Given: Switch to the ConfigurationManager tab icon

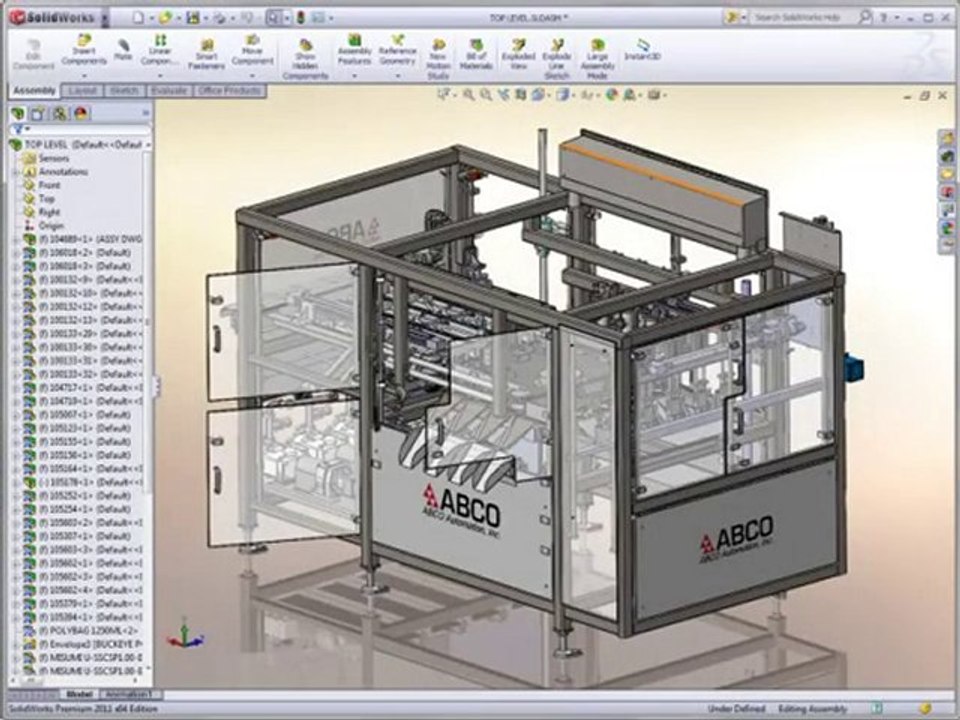Looking at the screenshot, I should coord(59,113).
